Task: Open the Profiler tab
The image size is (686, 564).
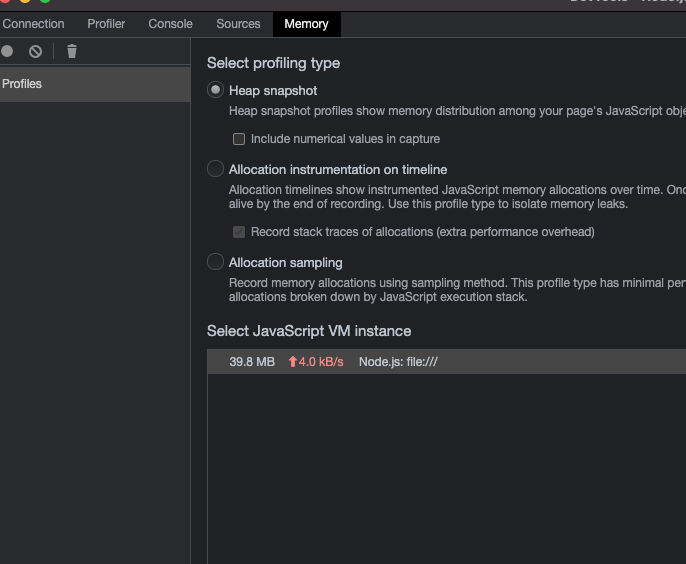Action: (106, 24)
